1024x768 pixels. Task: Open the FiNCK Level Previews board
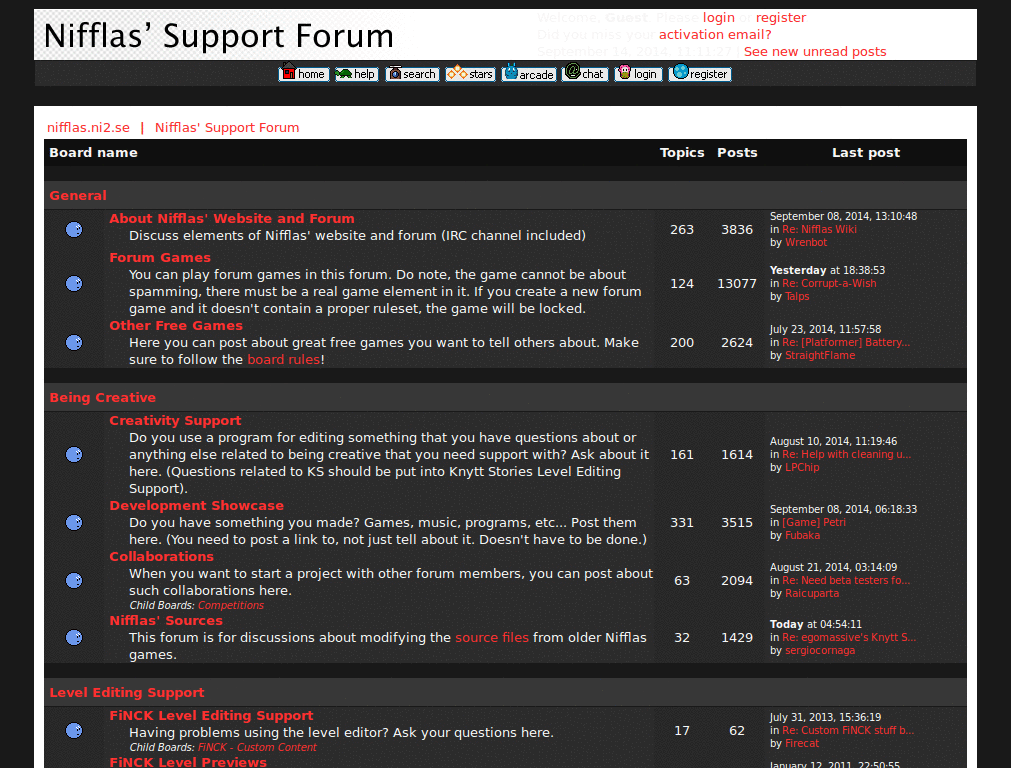188,761
